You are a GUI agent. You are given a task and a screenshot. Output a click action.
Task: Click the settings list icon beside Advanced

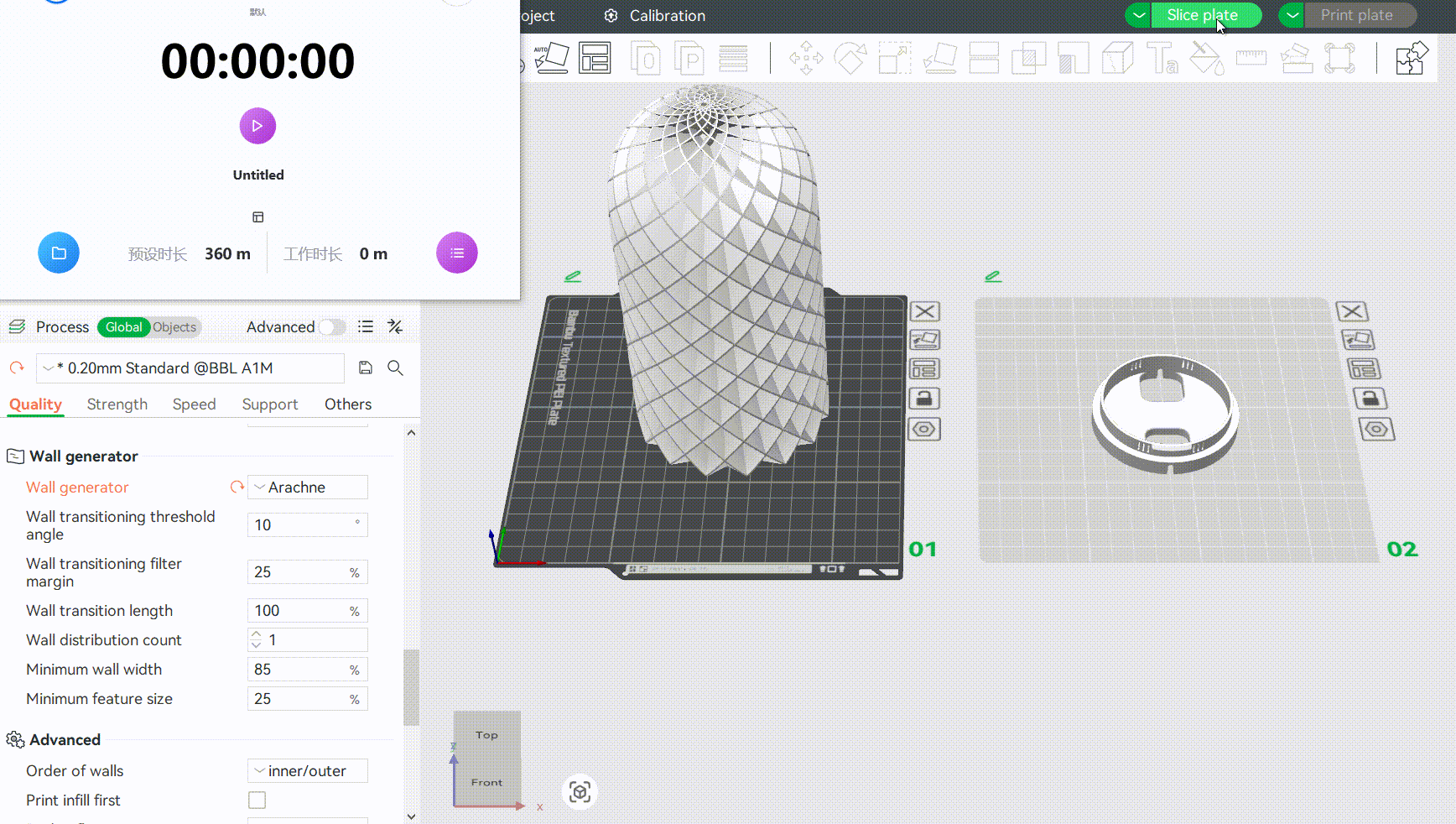[x=366, y=326]
